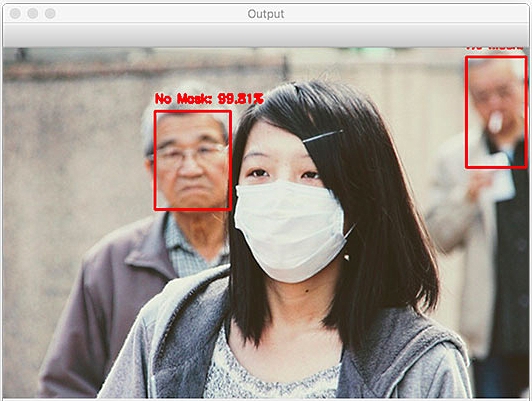The image size is (532, 401).
Task: Minimize the Output window
Action: [x=33, y=14]
